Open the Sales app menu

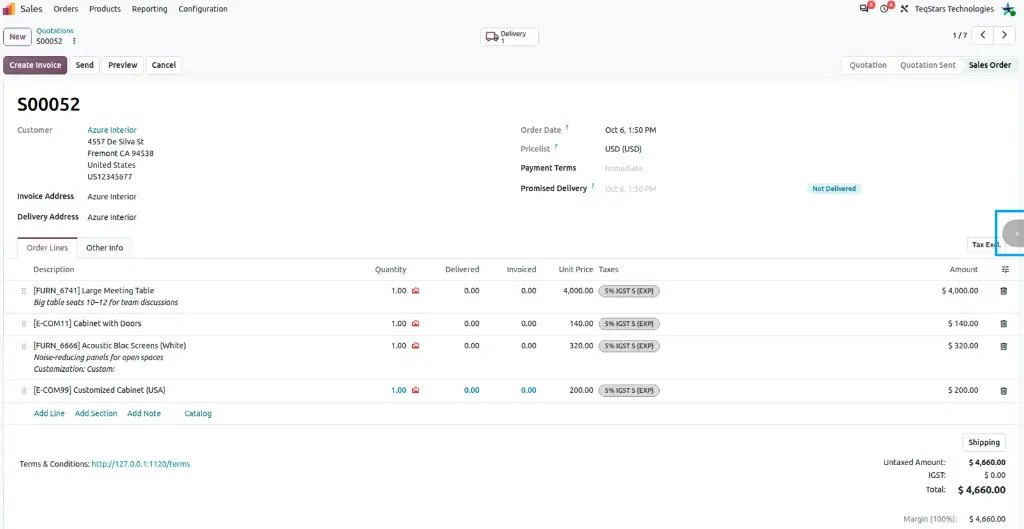click(x=31, y=9)
